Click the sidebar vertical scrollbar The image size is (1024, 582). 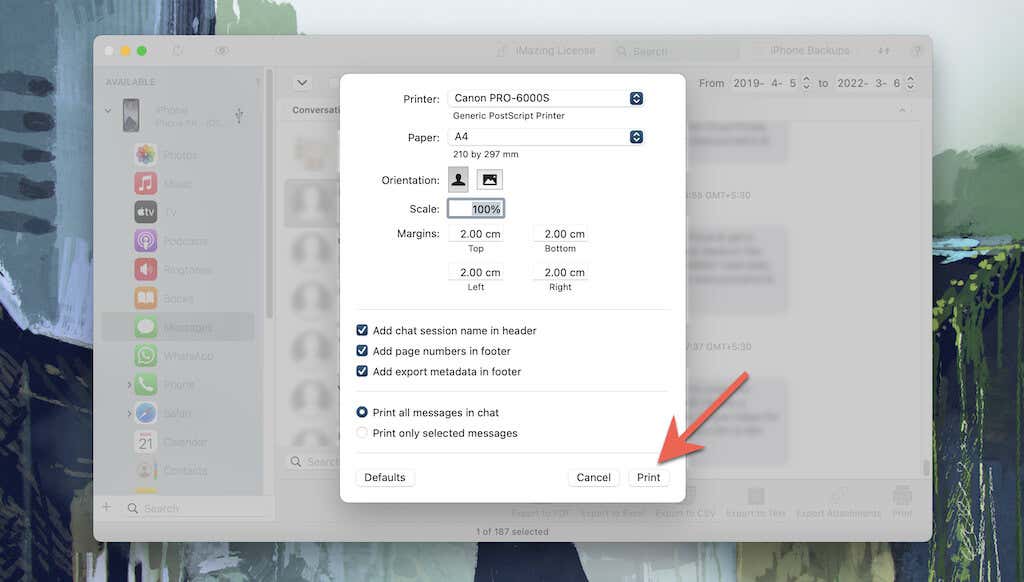(268, 196)
